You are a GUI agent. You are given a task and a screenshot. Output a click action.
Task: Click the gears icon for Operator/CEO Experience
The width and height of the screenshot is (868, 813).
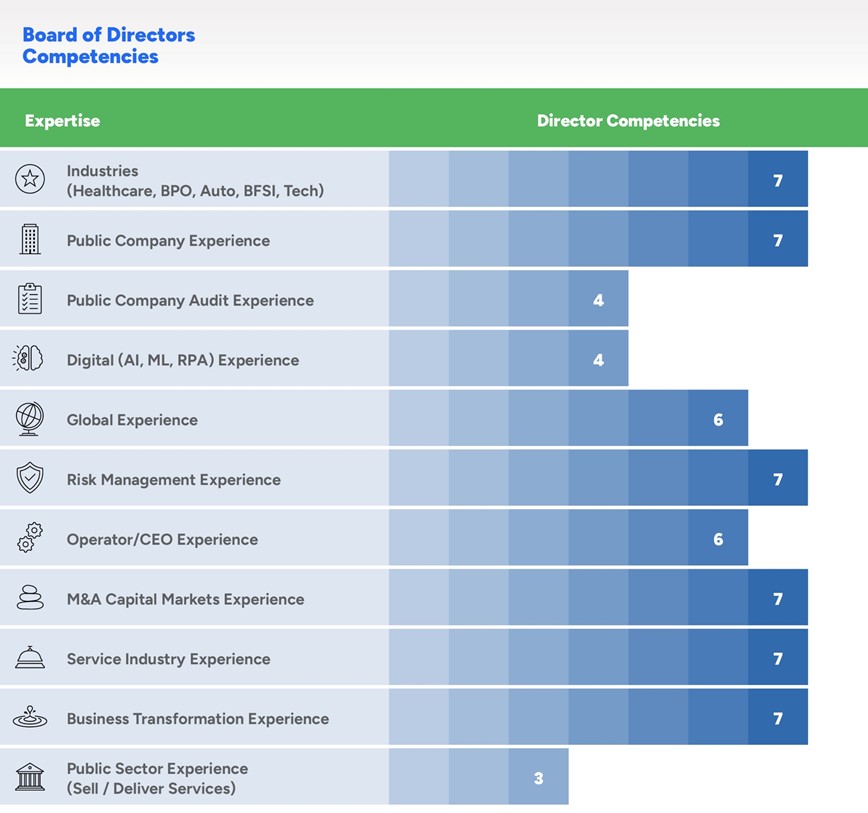pyautogui.click(x=30, y=538)
